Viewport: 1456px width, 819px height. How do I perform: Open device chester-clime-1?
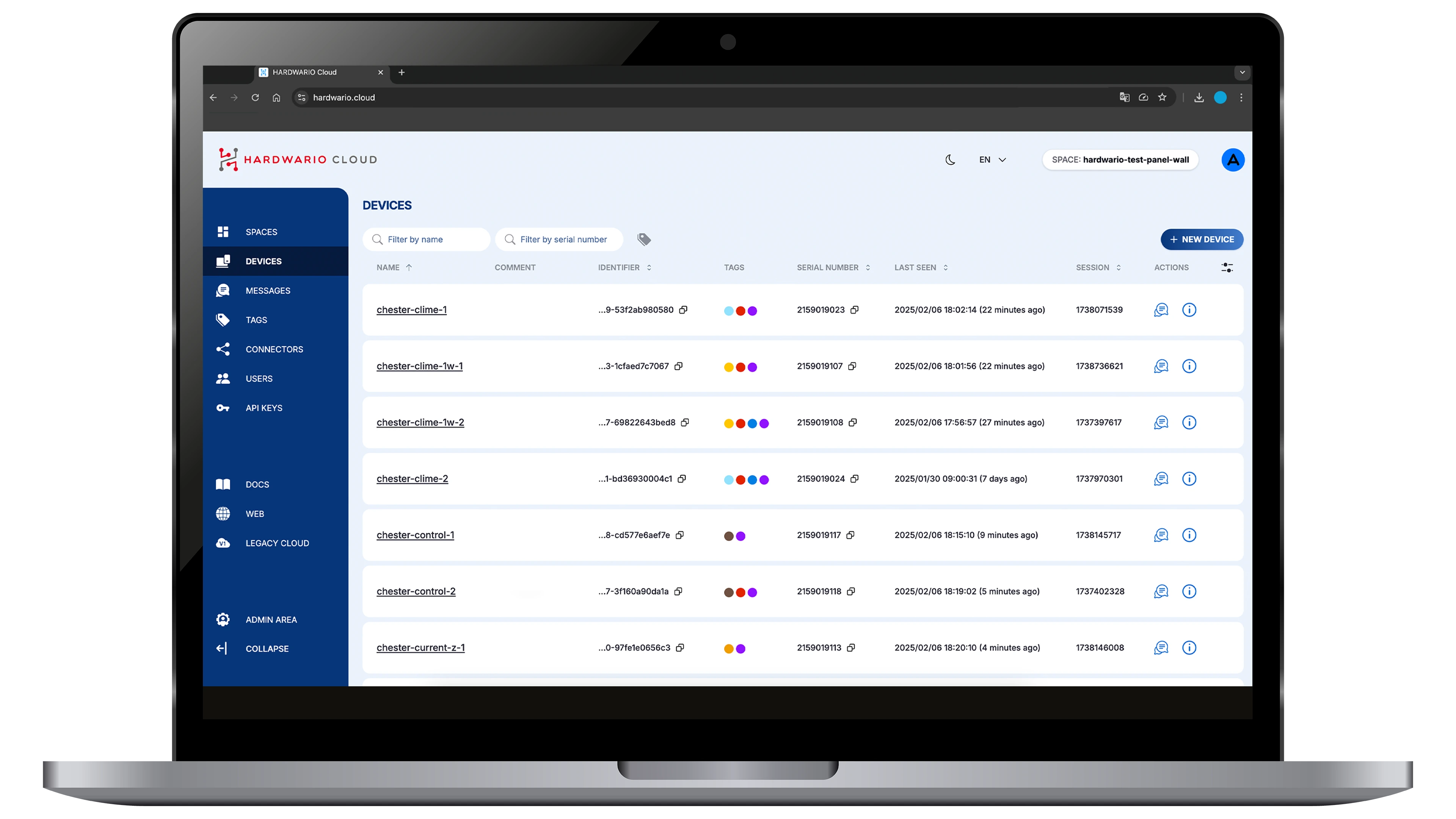tap(411, 310)
